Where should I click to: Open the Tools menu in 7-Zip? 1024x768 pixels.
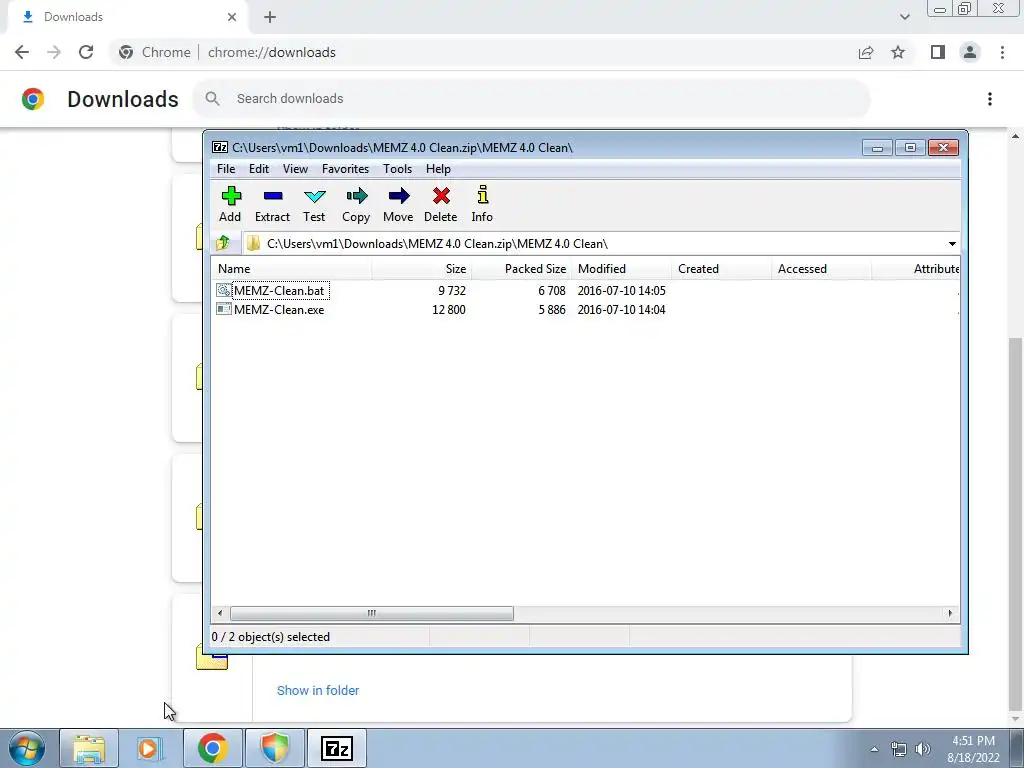[397, 168]
